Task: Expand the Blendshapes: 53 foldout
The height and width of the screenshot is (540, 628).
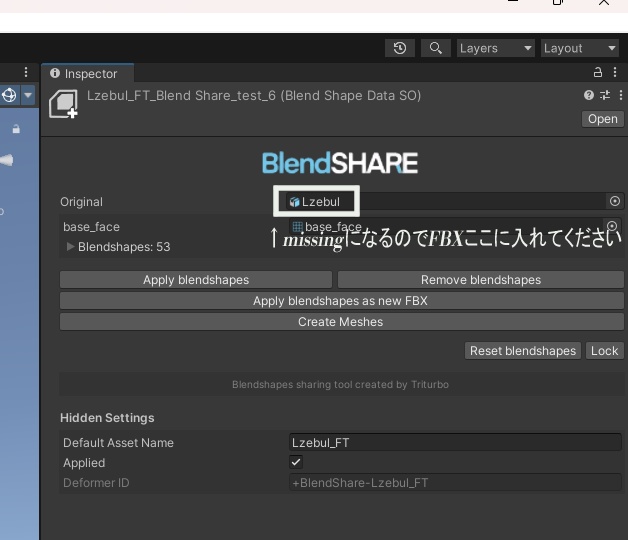Action: click(70, 246)
